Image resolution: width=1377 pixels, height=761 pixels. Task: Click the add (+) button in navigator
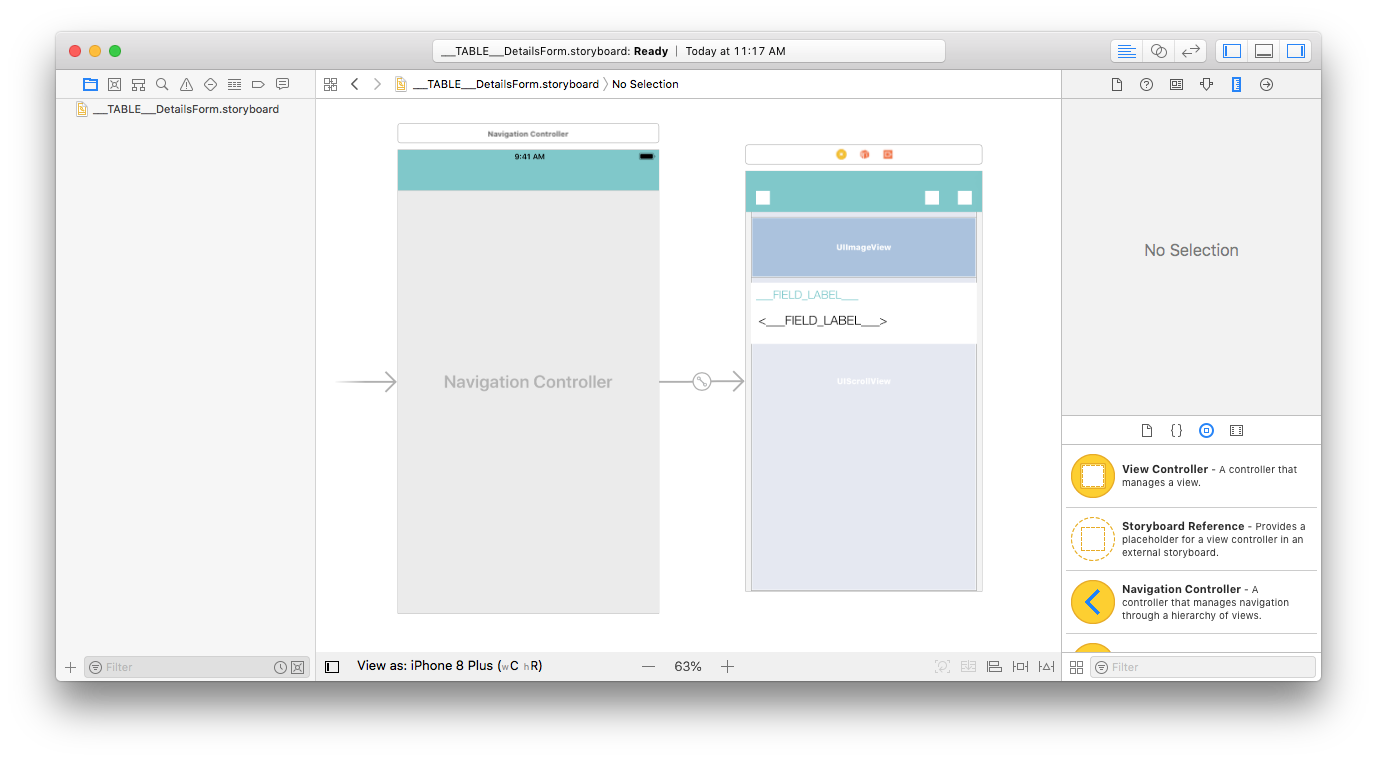tap(70, 667)
